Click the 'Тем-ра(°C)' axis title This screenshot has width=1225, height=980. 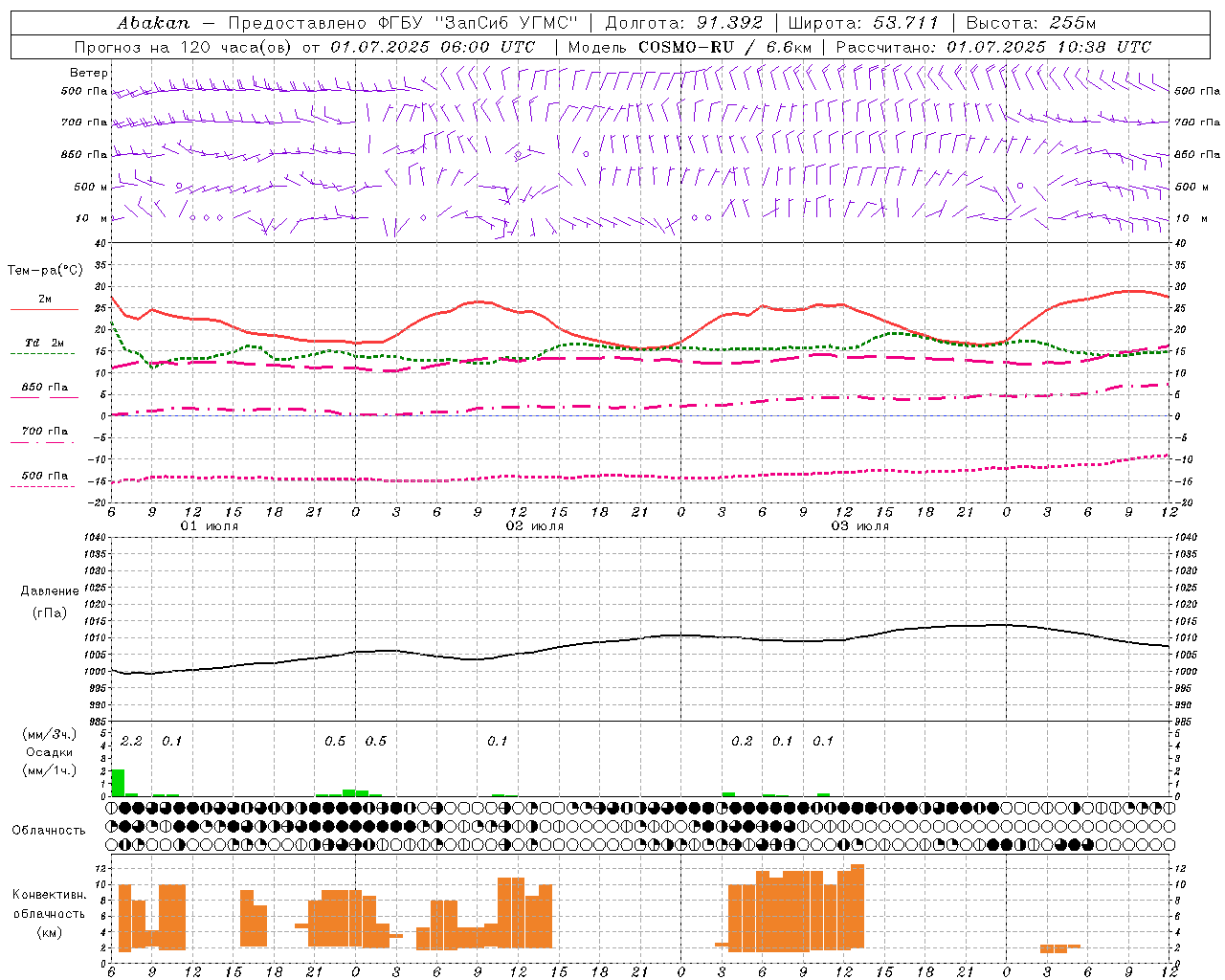pos(45,271)
